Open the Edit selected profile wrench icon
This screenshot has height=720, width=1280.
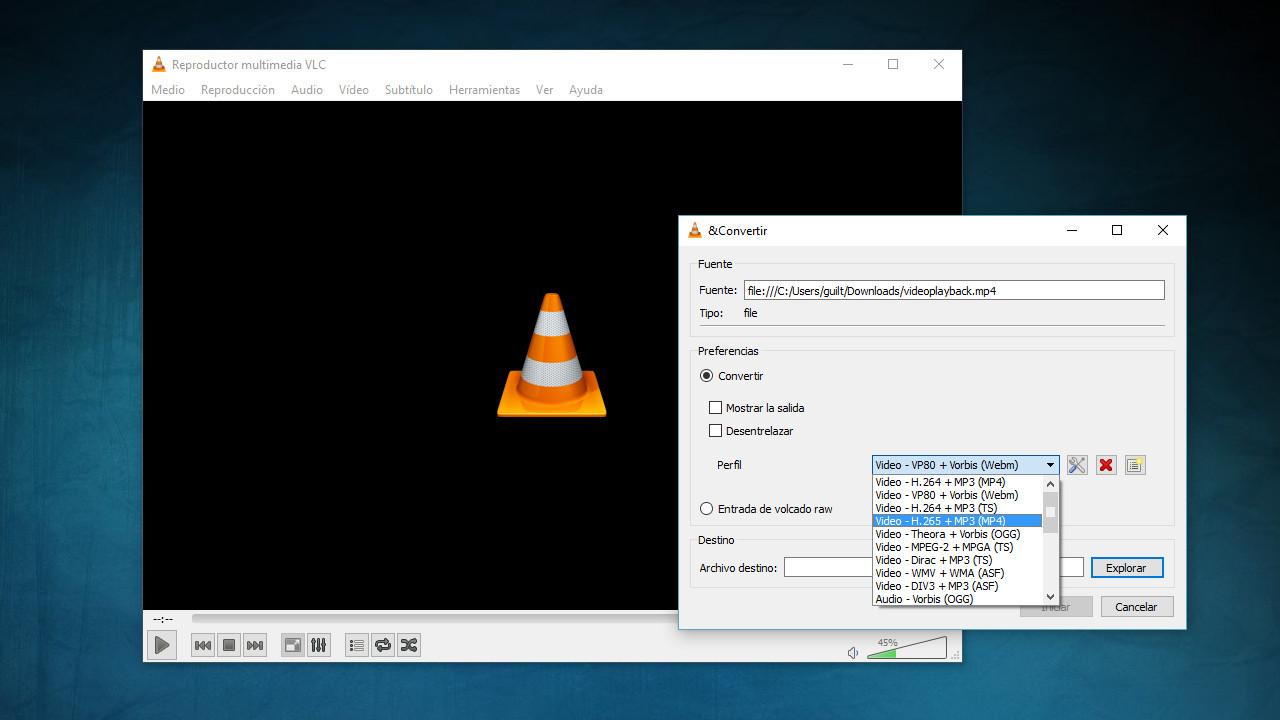[1076, 464]
